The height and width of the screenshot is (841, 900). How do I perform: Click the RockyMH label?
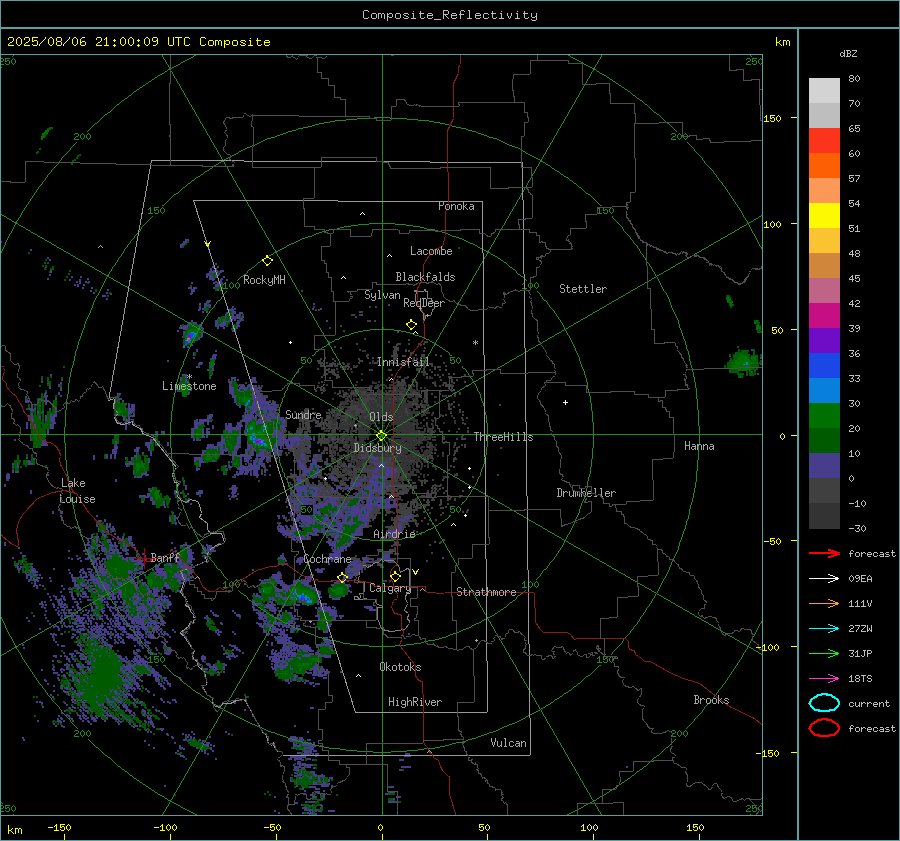tap(264, 280)
